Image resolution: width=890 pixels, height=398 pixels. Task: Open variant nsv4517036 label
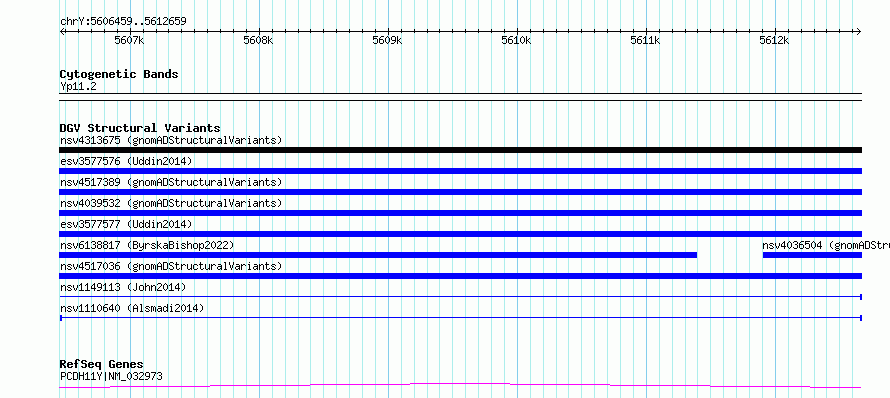click(x=171, y=266)
